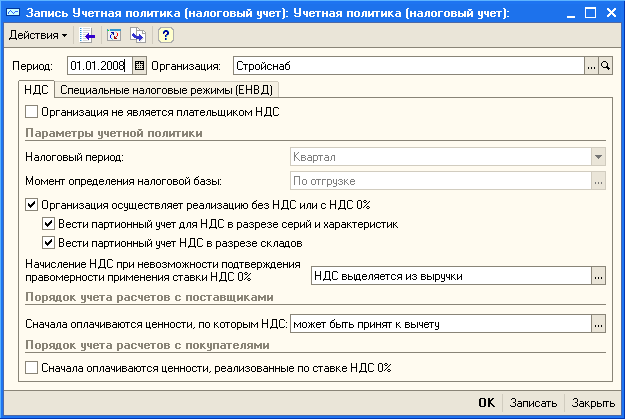Open the Действия menu
625x419 pixels.
(x=38, y=35)
